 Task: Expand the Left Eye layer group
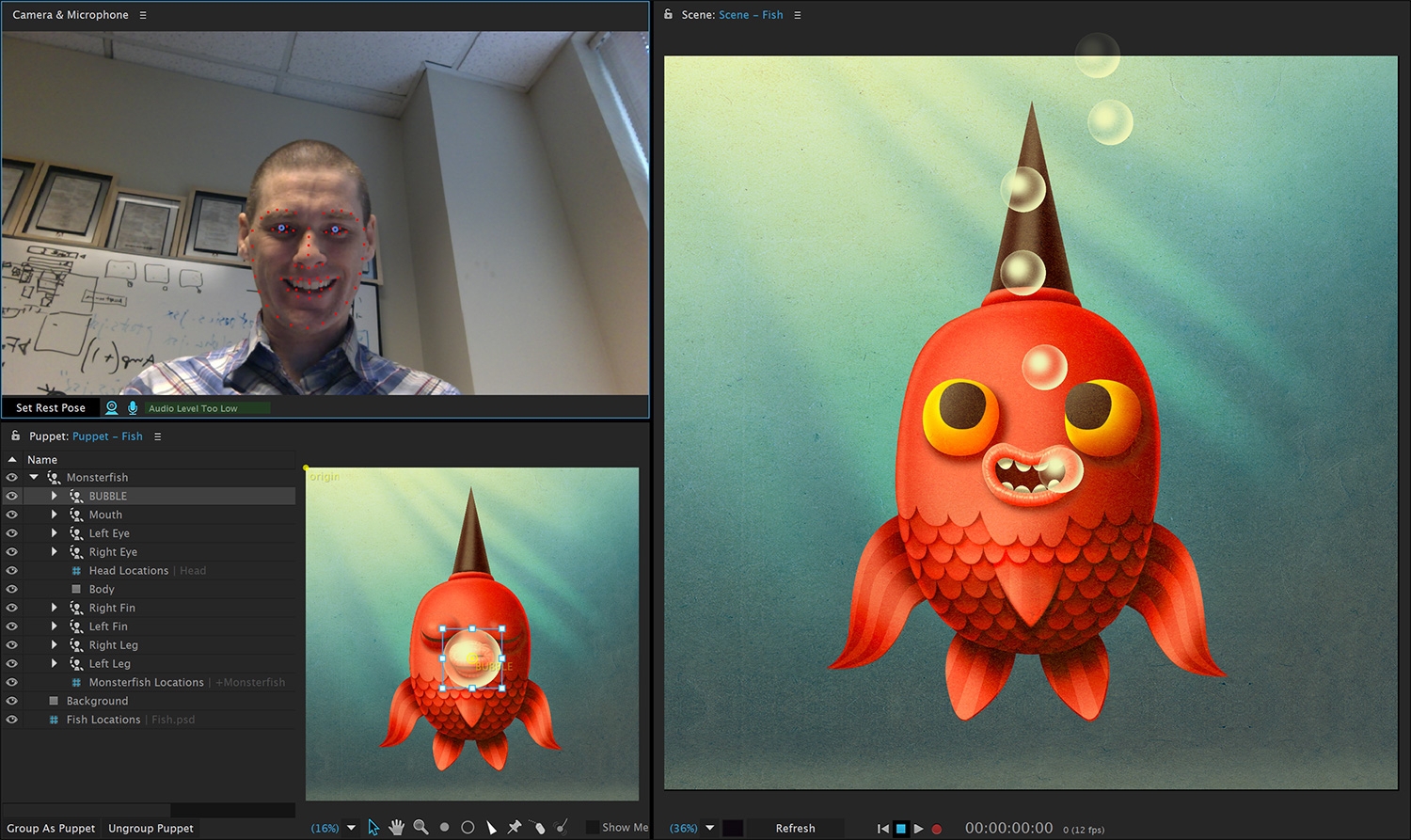coord(55,533)
